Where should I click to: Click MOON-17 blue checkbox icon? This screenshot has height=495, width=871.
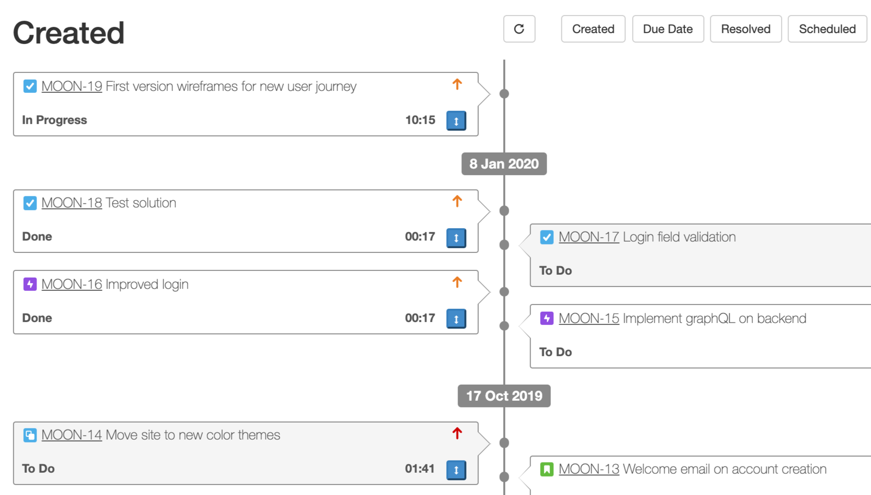click(x=547, y=237)
